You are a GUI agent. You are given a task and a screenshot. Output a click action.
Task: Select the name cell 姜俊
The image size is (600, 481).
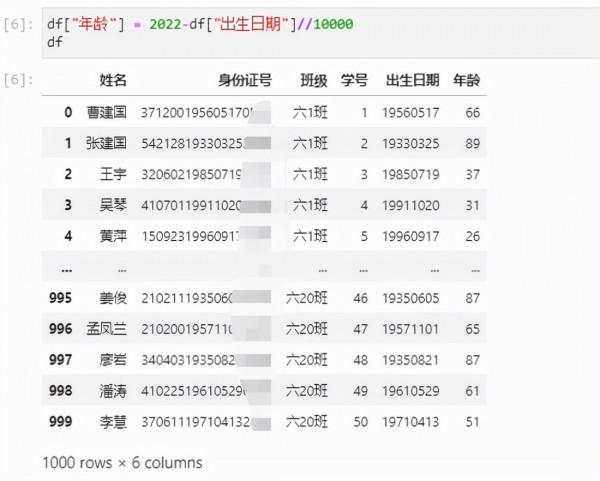(x=113, y=298)
